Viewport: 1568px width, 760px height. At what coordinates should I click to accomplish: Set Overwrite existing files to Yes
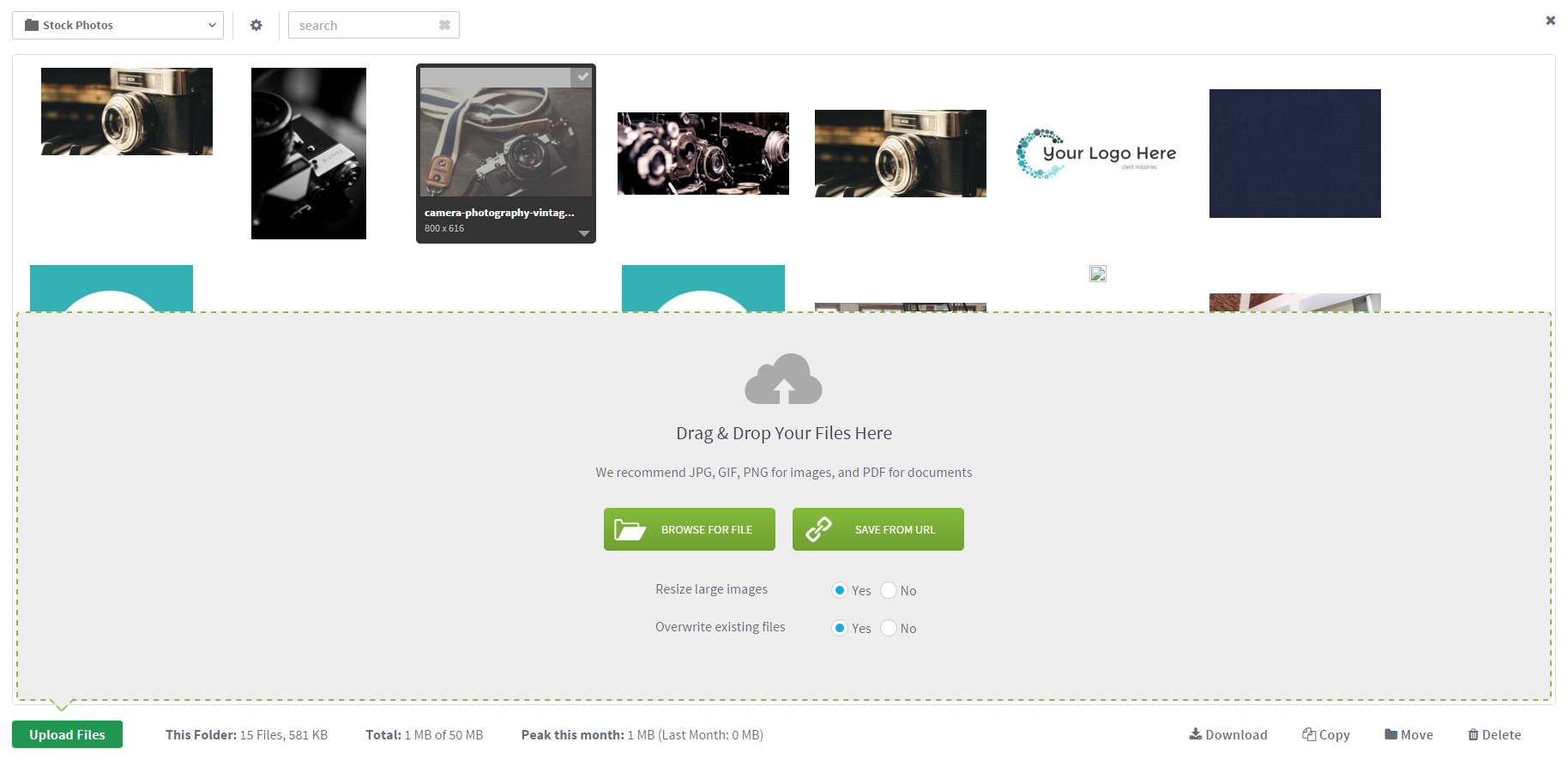pyautogui.click(x=840, y=628)
